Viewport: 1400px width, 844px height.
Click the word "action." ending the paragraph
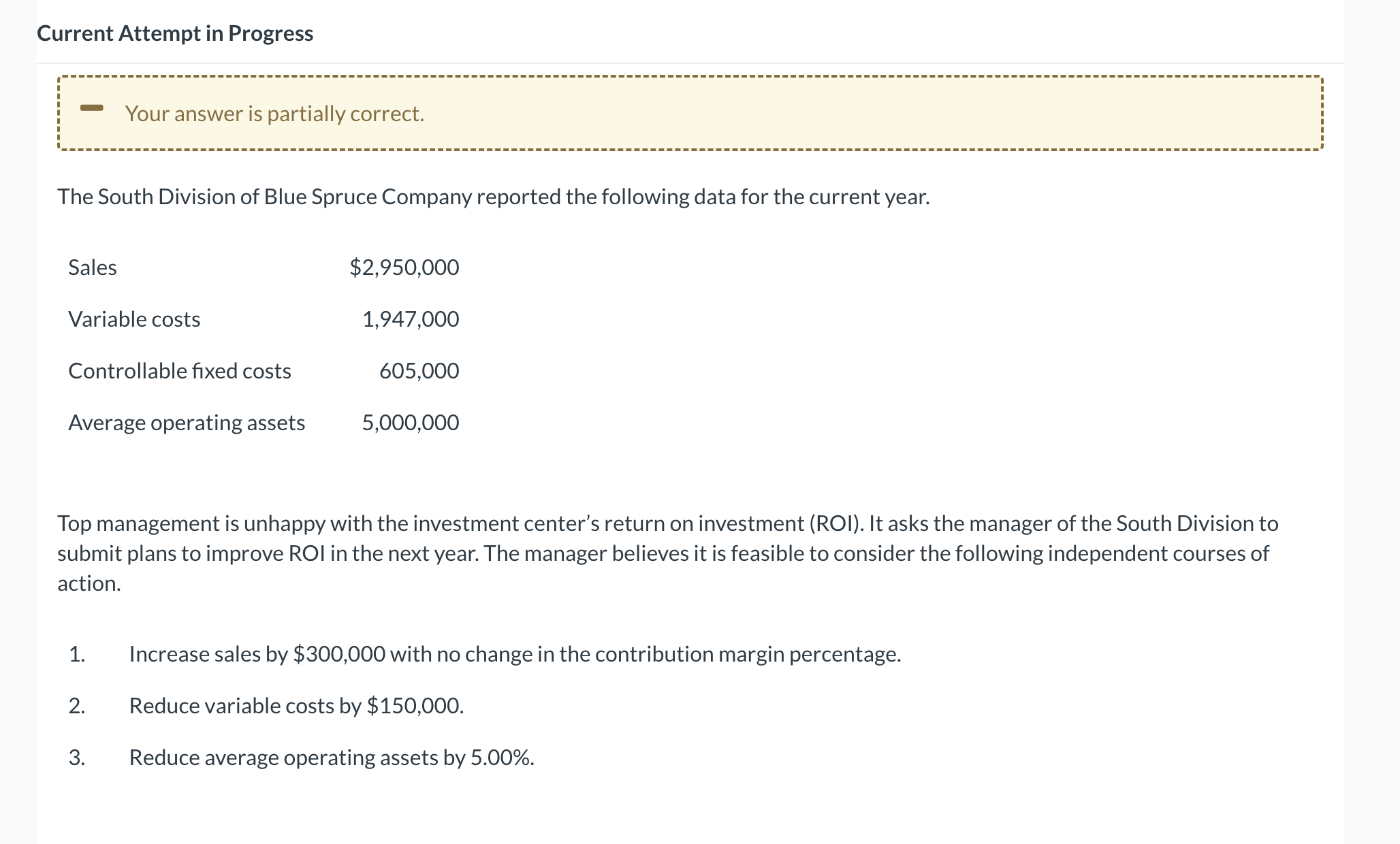(x=89, y=584)
